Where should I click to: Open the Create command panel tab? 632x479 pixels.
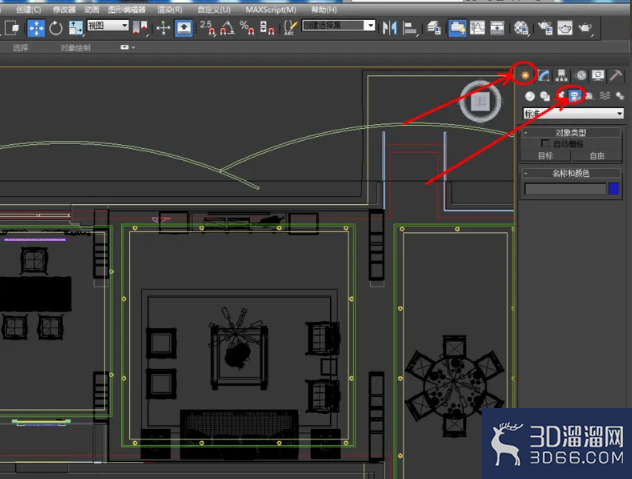525,75
